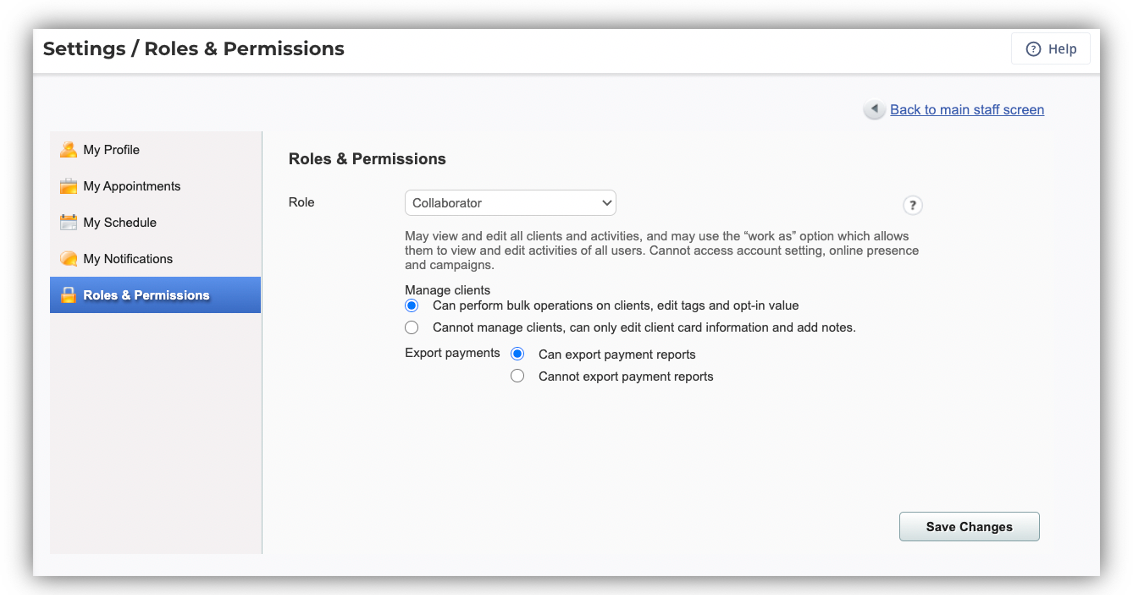Click the Help circle question icon
The image size is (1135, 595).
coord(1033,49)
